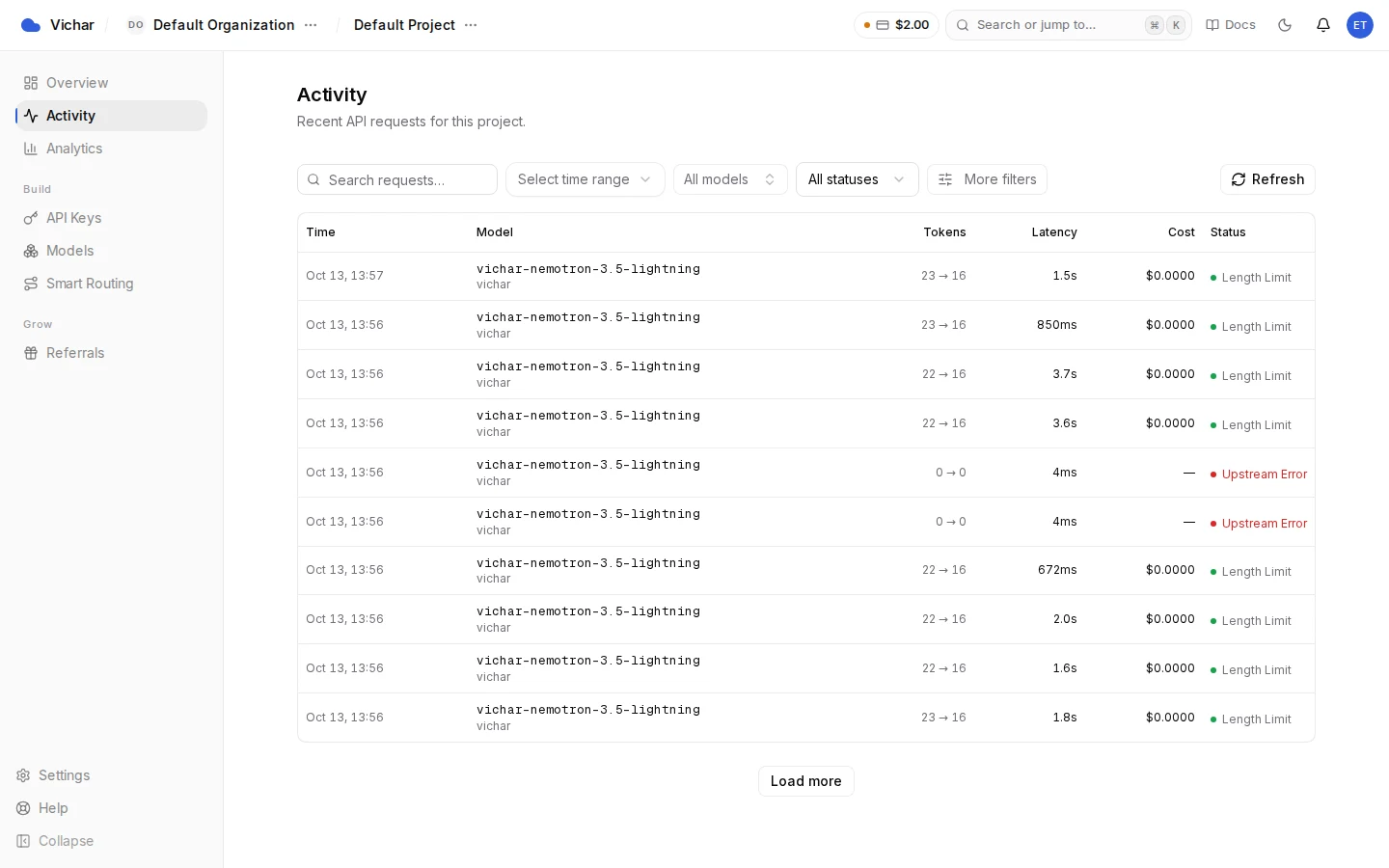Click the 1.6s latency value
Viewport: 1389px width, 868px height.
[1065, 668]
